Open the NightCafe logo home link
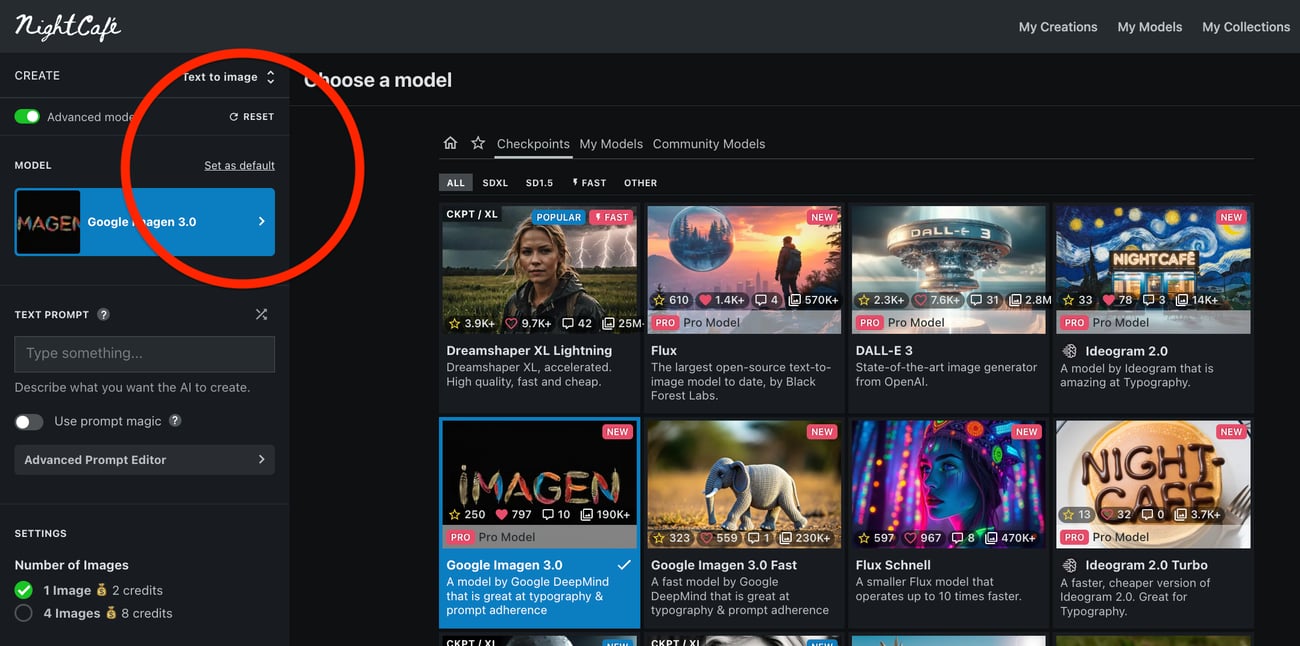Viewport: 1300px width, 646px height. pos(67,26)
